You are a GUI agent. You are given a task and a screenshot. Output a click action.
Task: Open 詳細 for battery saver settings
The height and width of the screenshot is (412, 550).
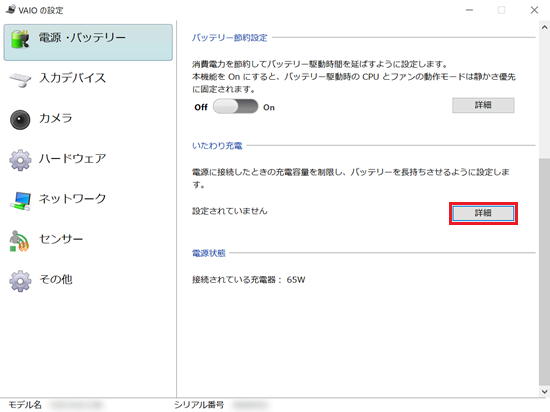click(483, 105)
